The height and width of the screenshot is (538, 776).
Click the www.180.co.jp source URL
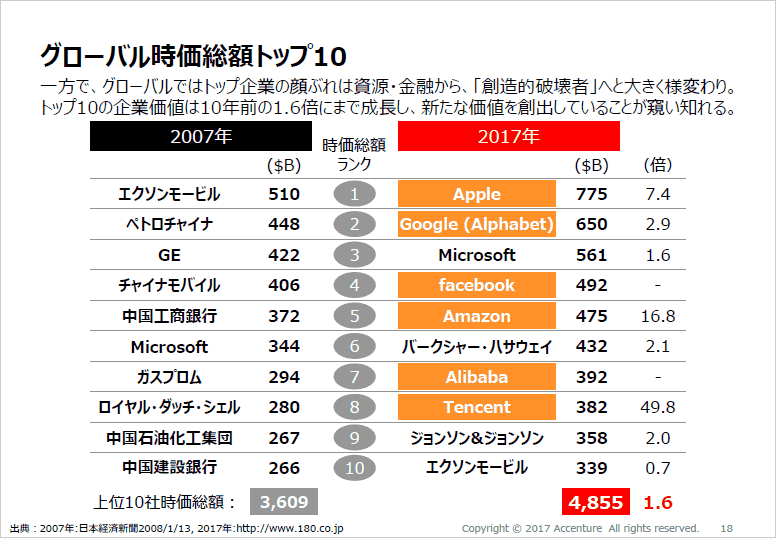tap(290, 529)
